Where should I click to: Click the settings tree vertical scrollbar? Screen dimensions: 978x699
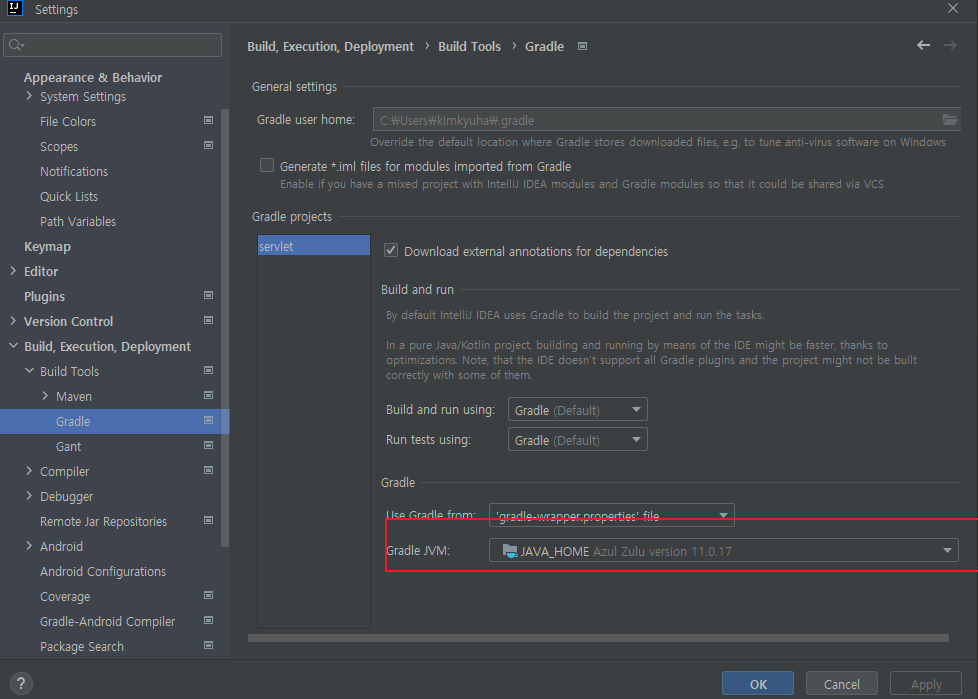pos(225,327)
